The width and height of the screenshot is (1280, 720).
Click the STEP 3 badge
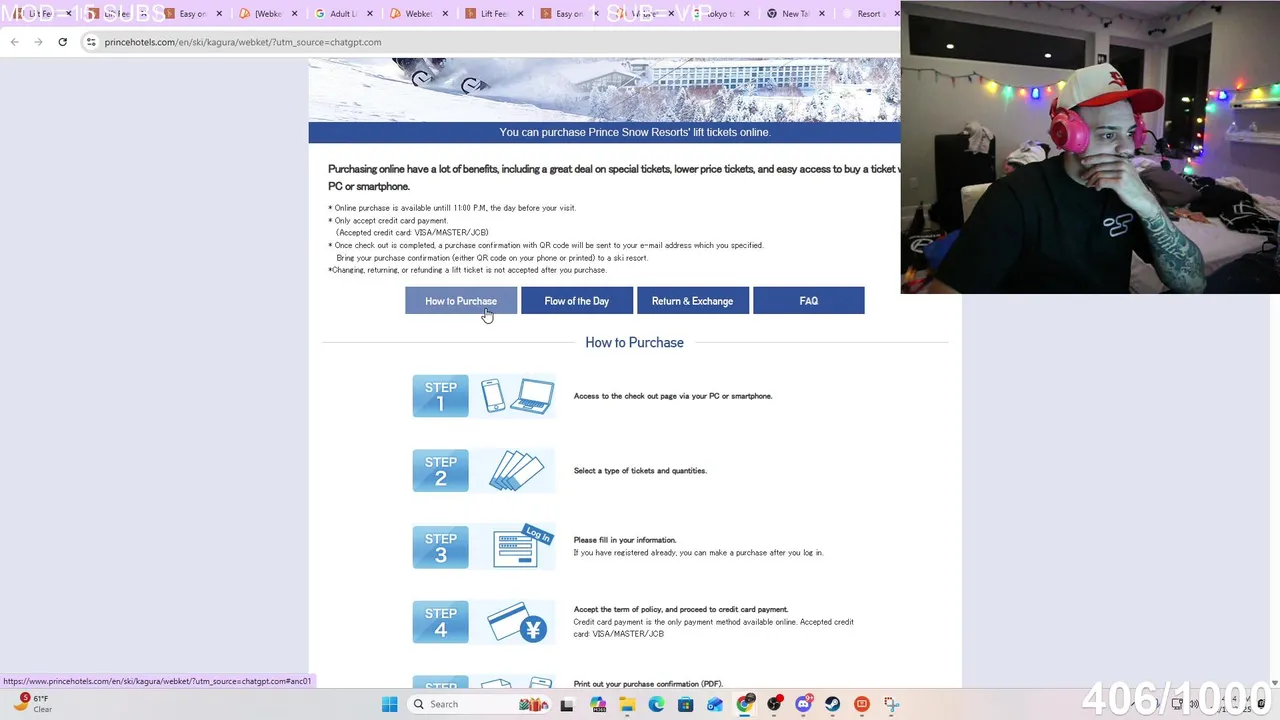[x=440, y=547]
